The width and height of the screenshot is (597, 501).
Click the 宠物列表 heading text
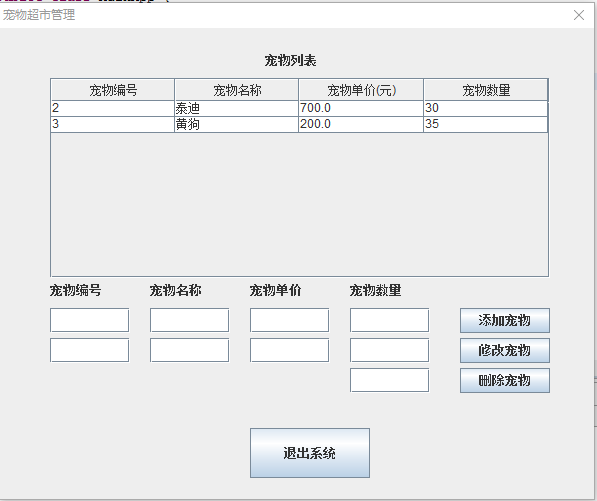tap(291, 61)
